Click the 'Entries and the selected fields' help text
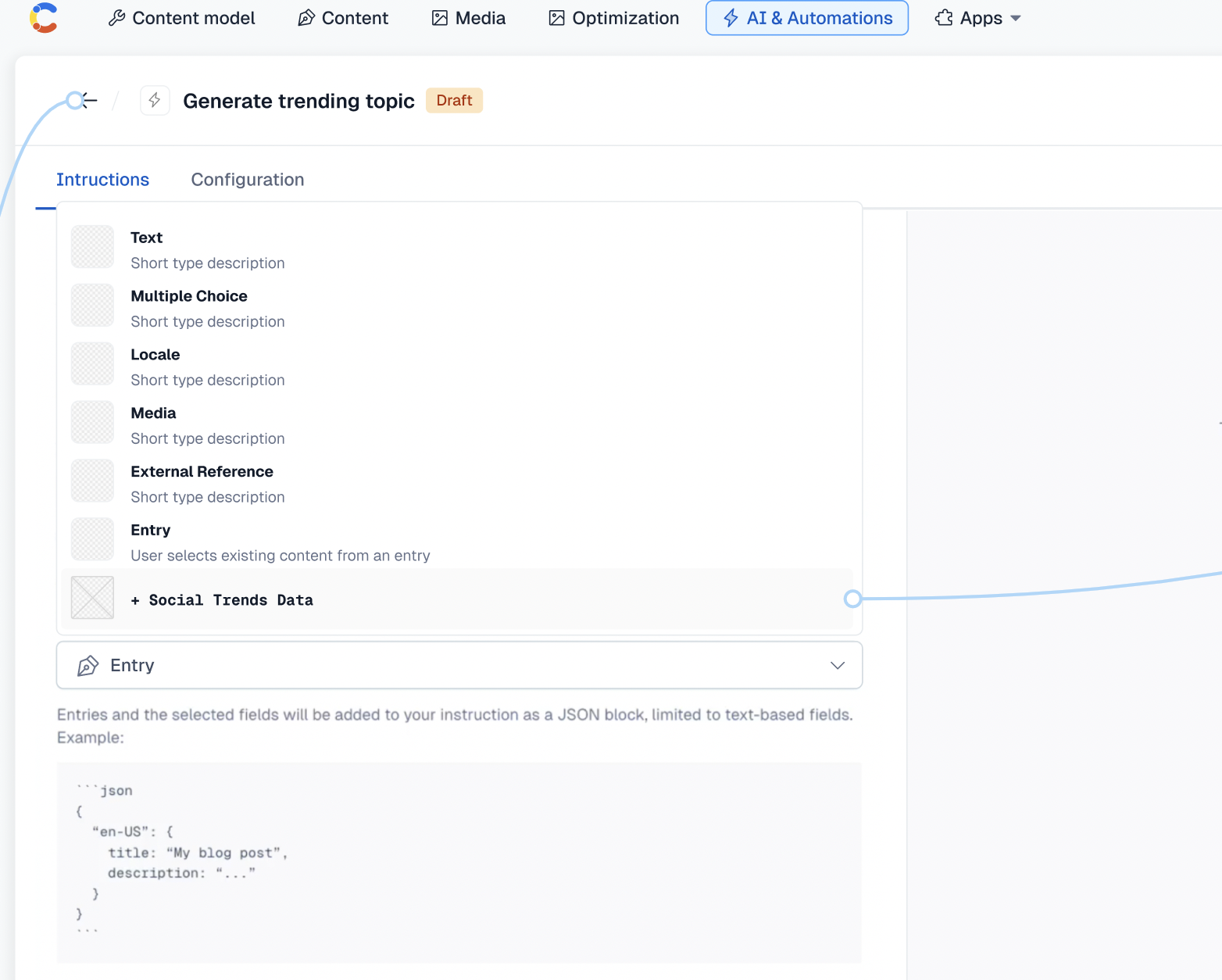 [x=455, y=726]
